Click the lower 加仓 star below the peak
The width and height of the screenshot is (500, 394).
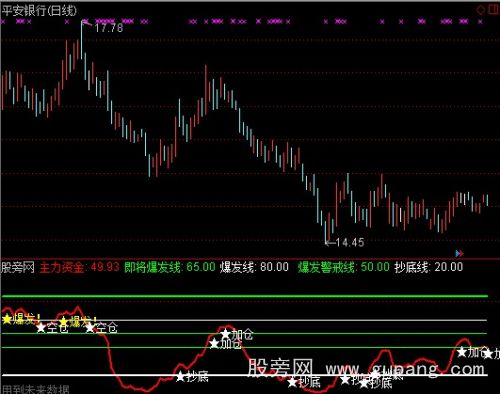click(214, 343)
